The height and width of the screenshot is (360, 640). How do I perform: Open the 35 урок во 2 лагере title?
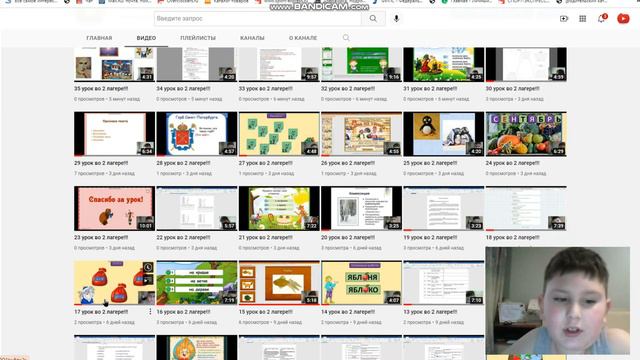[101, 89]
